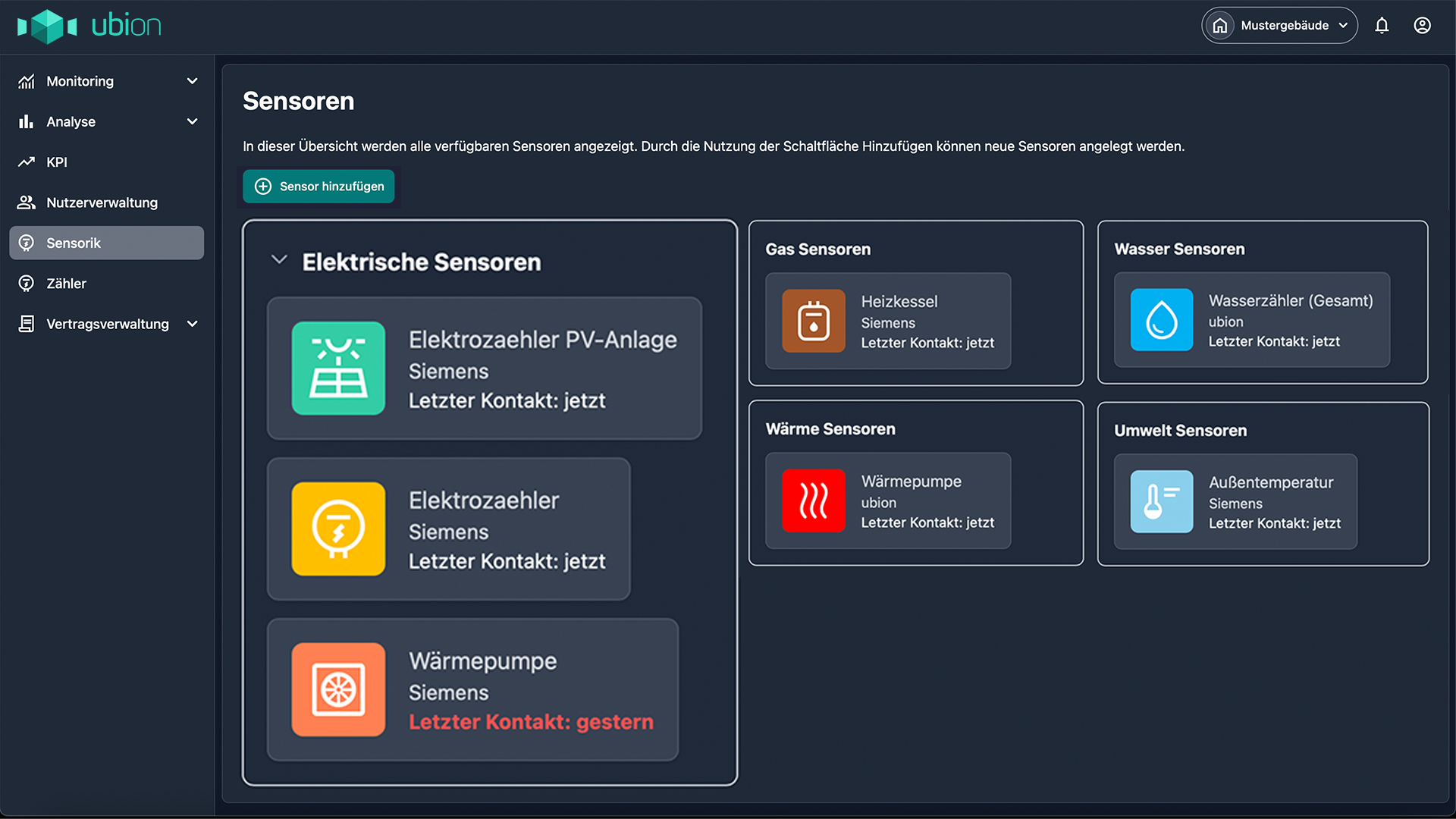Click the yellow Elektrozaehler meter icon
The width and height of the screenshot is (1456, 819).
click(338, 529)
